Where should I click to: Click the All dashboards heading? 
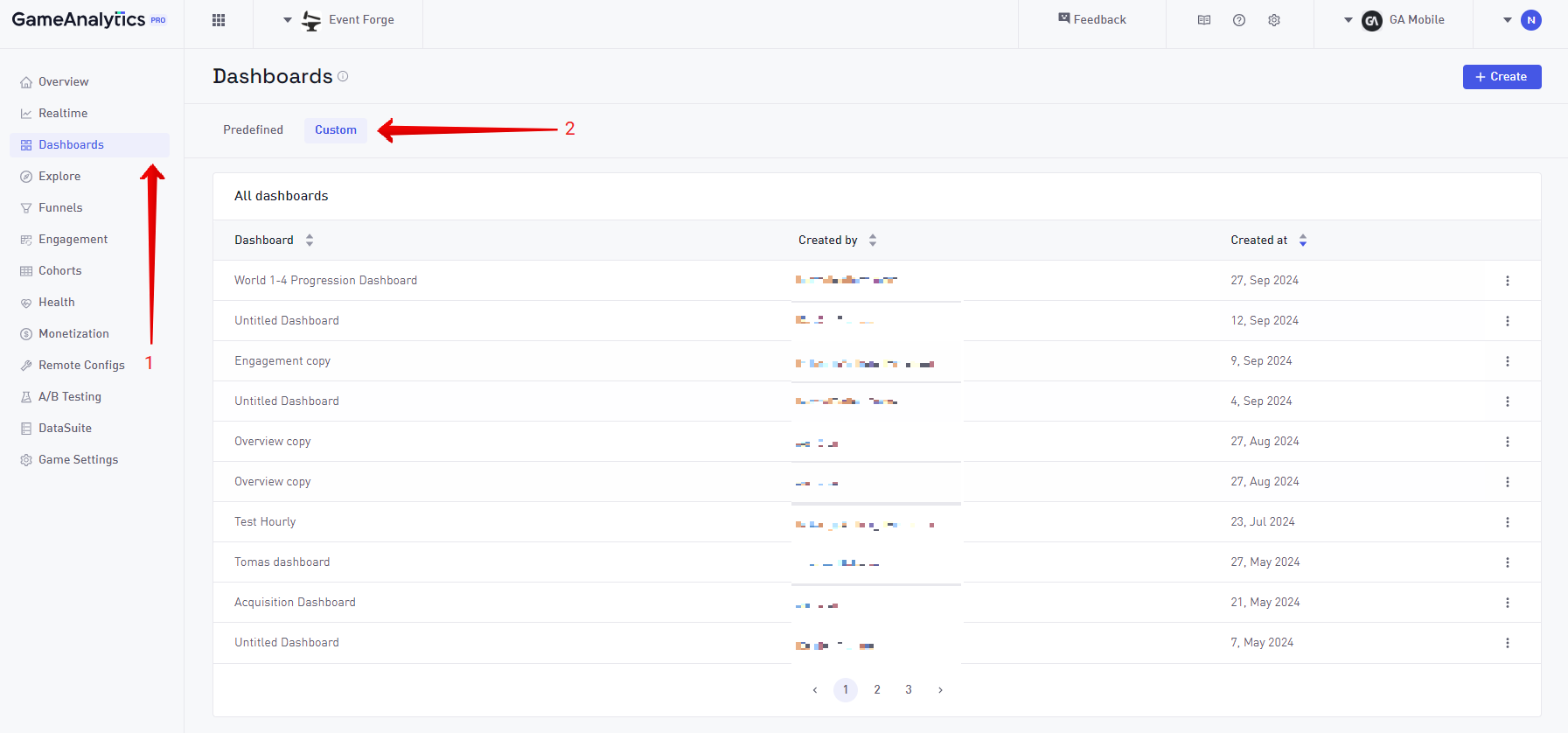tap(282, 196)
